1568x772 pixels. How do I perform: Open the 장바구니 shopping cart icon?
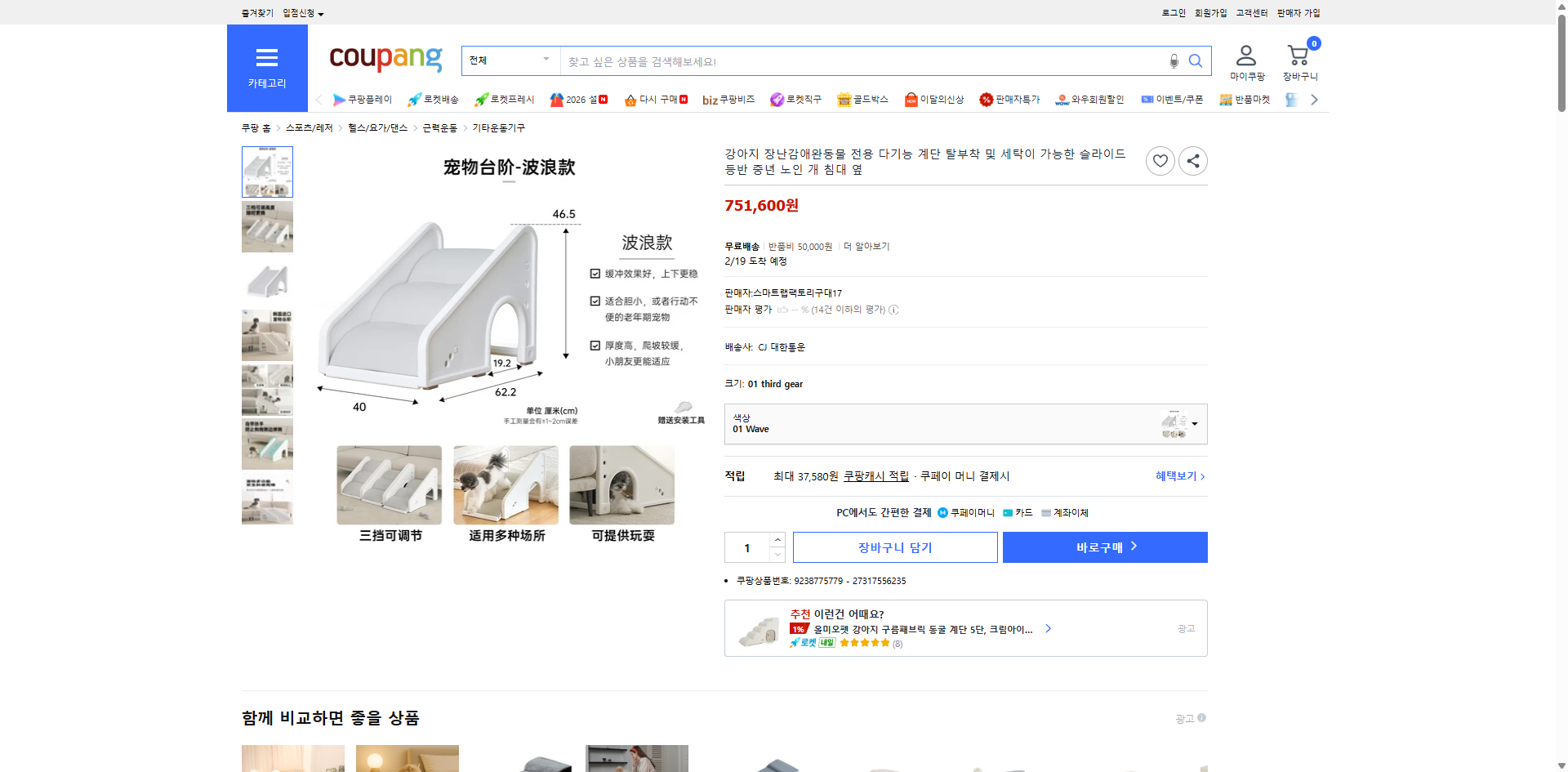pyautogui.click(x=1297, y=55)
